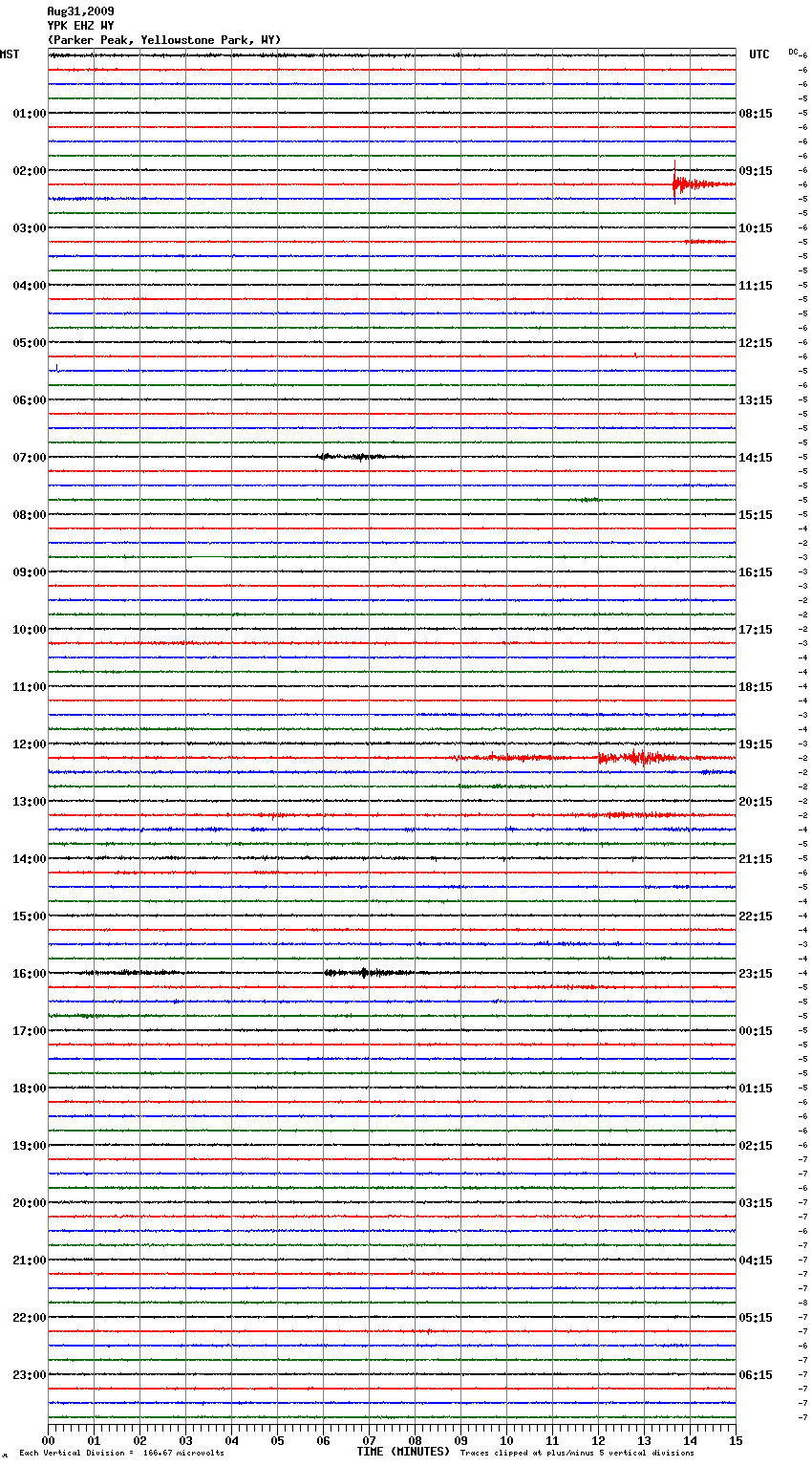Click the '12:15' UTC time label

coord(756,343)
